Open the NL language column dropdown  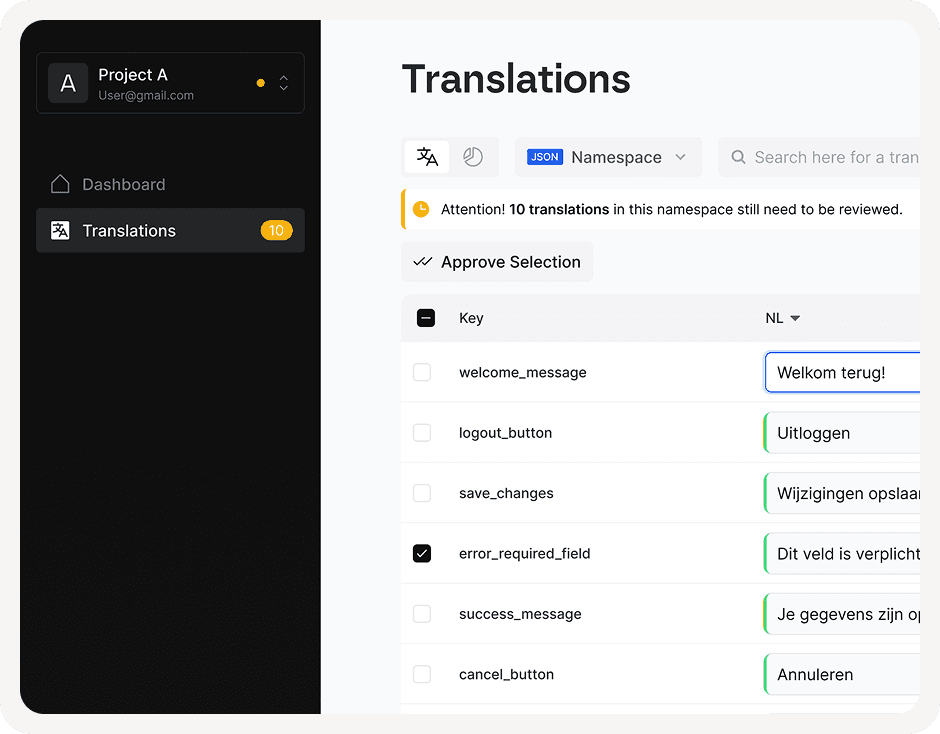(x=783, y=318)
